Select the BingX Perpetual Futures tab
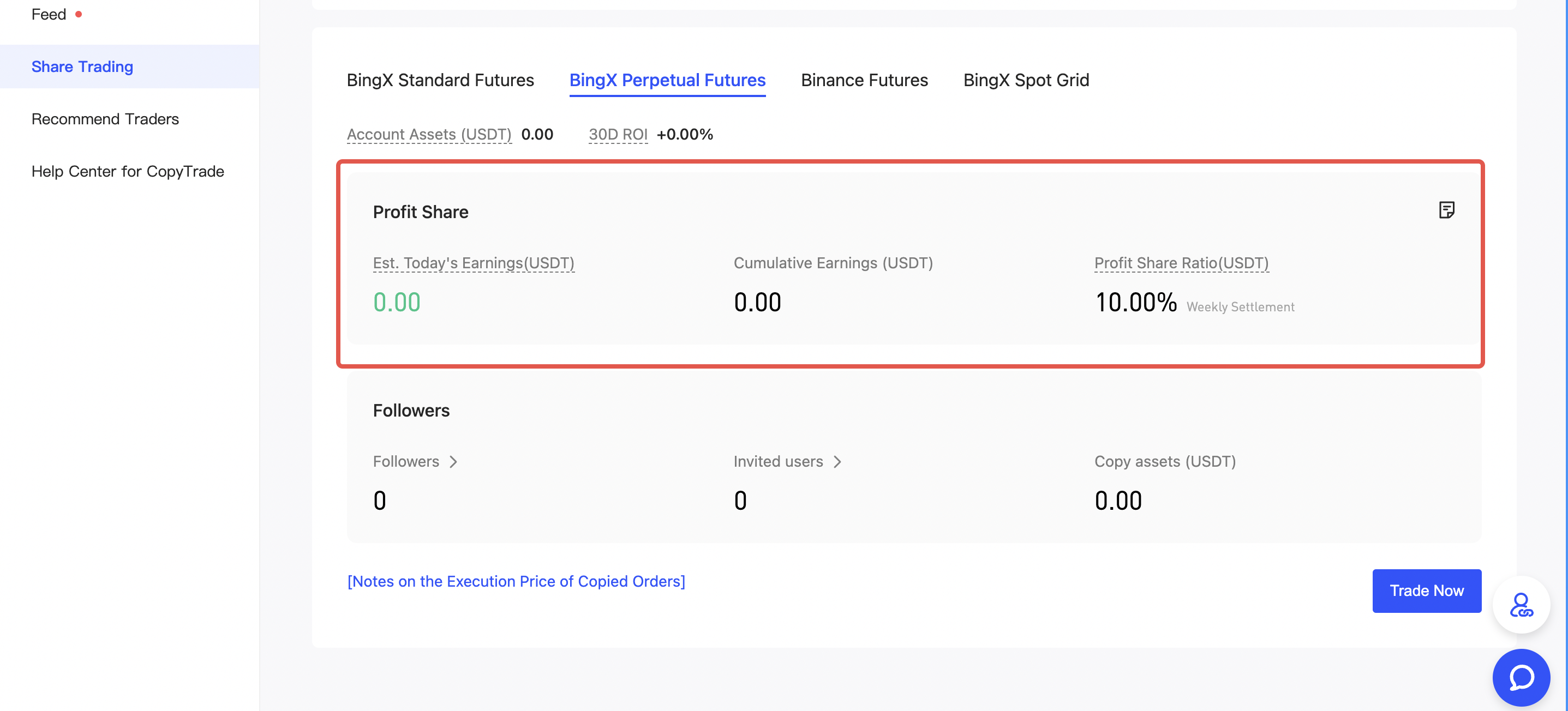Viewport: 1568px width, 711px height. [x=667, y=80]
